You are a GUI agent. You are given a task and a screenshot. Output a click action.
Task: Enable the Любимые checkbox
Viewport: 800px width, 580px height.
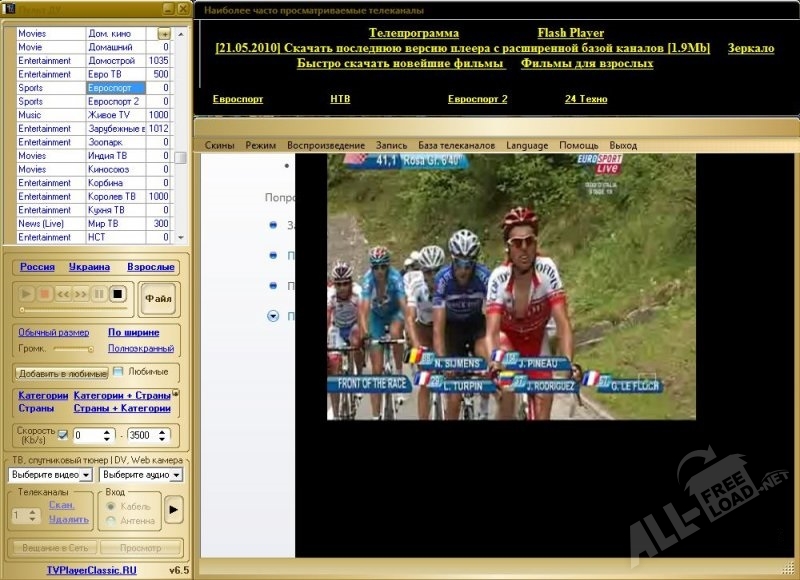(118, 372)
